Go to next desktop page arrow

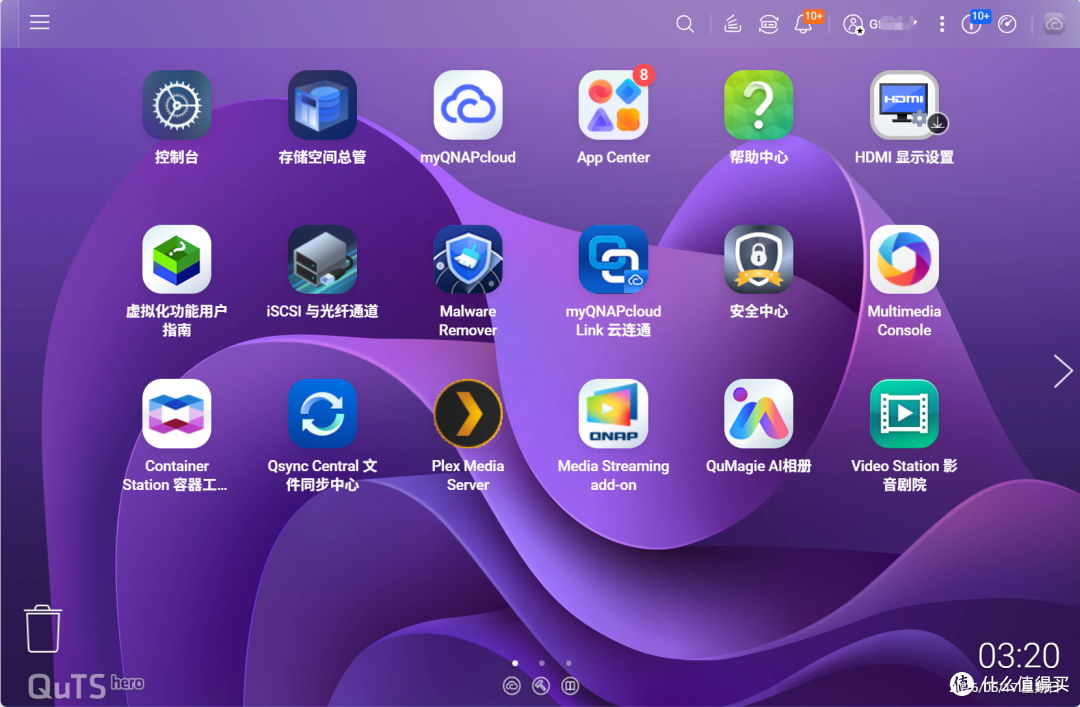click(1063, 371)
